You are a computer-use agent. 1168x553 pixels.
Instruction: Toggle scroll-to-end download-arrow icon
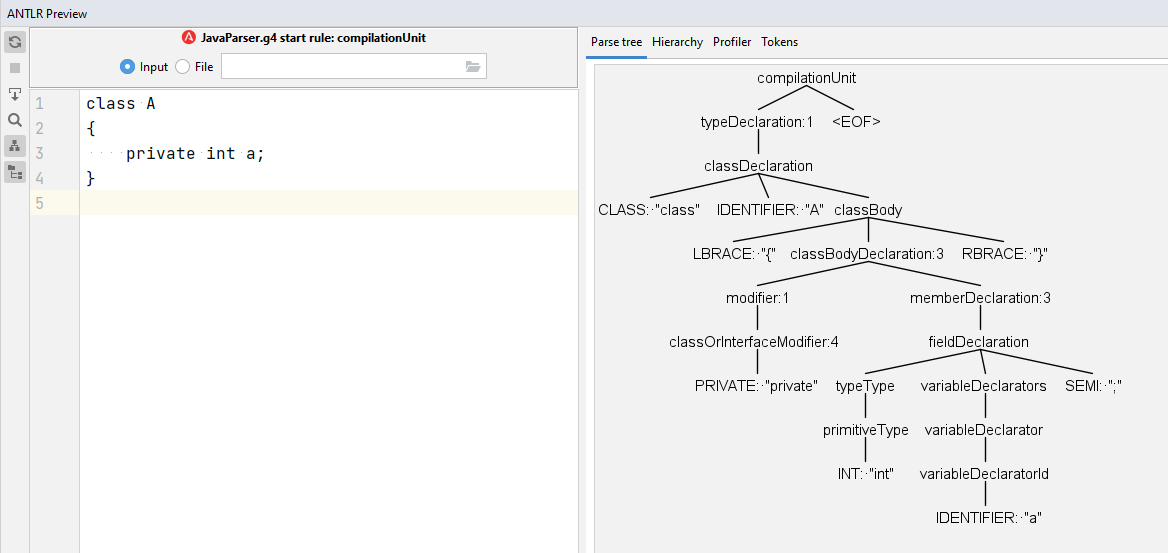[15, 94]
